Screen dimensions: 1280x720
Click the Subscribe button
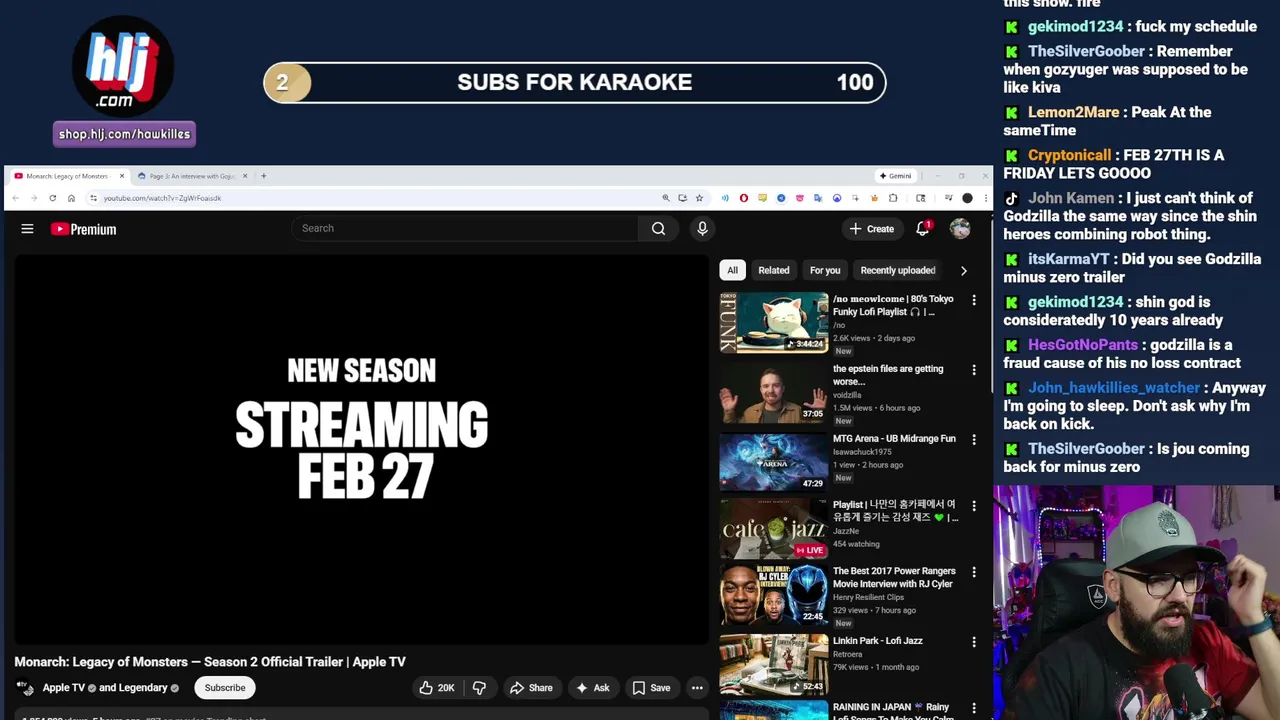[225, 688]
